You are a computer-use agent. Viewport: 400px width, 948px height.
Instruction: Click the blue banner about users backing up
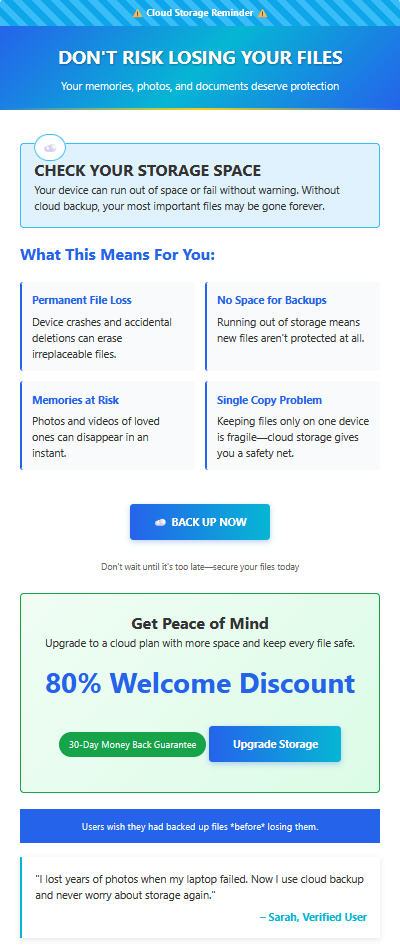pos(200,826)
